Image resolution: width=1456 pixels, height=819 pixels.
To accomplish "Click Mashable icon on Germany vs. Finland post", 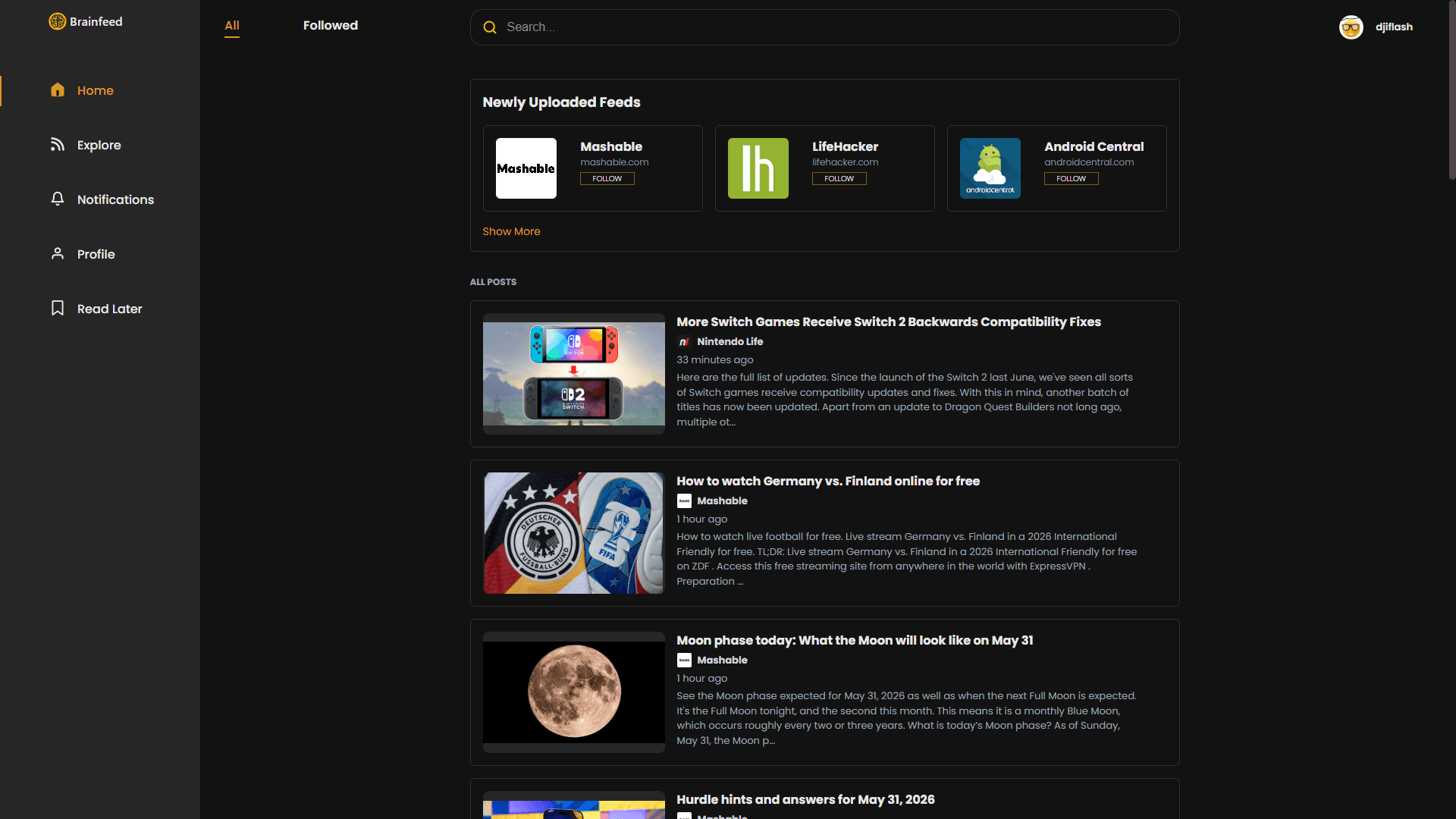I will pyautogui.click(x=684, y=501).
